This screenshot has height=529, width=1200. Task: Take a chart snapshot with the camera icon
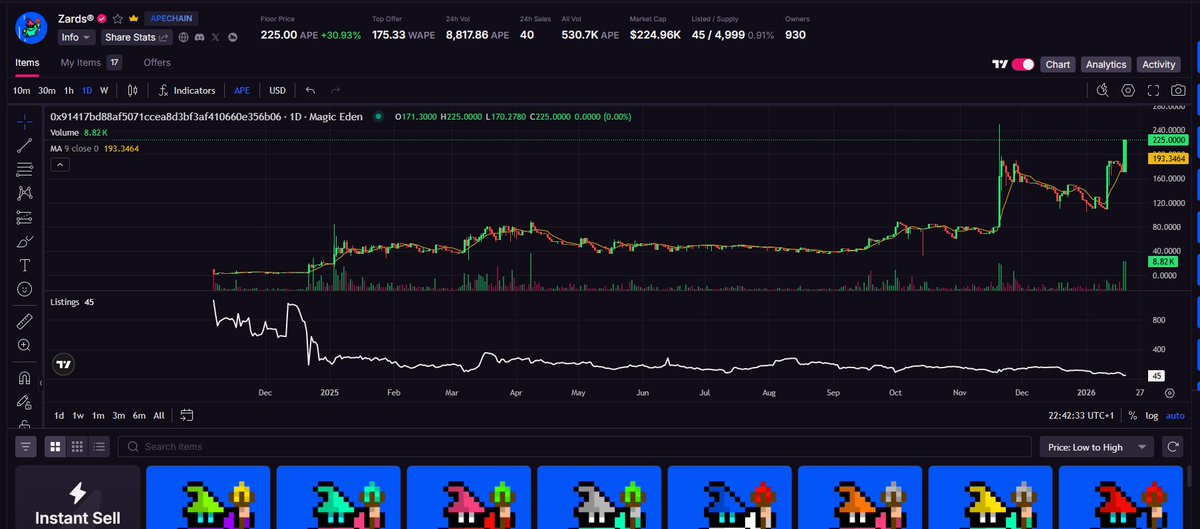pos(1179,90)
